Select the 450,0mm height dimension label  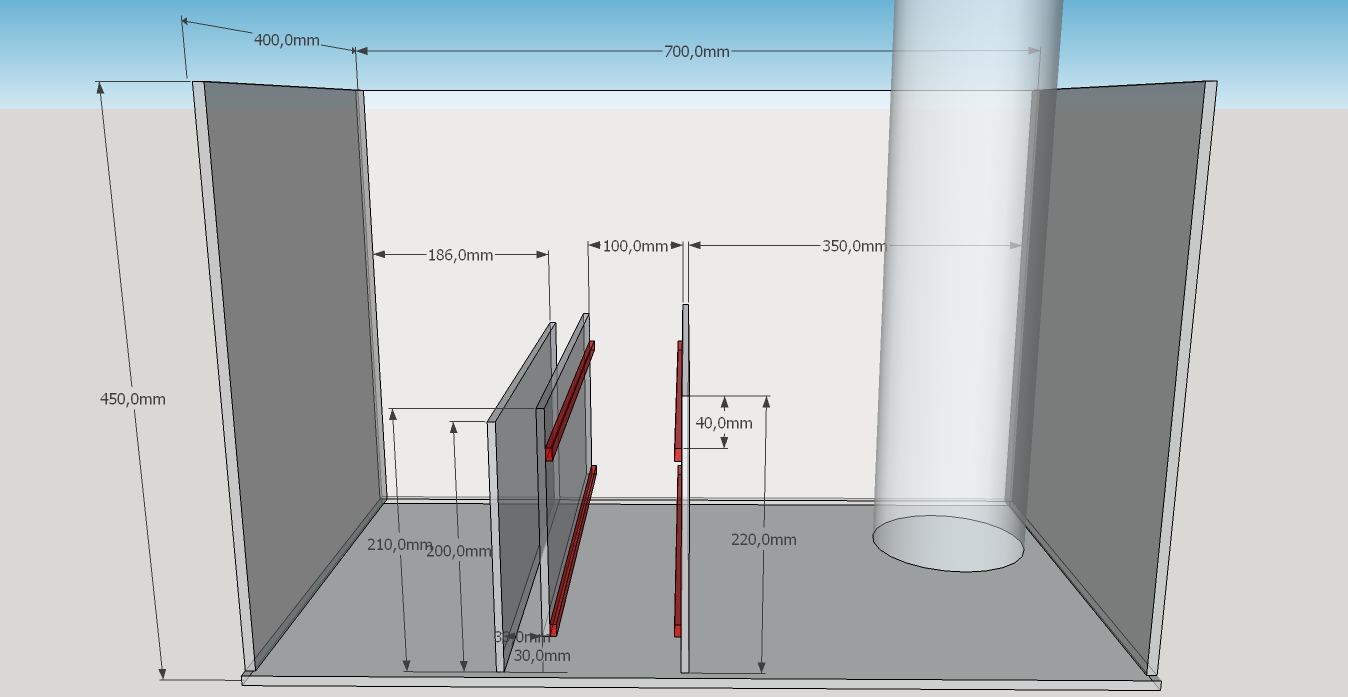click(x=133, y=399)
